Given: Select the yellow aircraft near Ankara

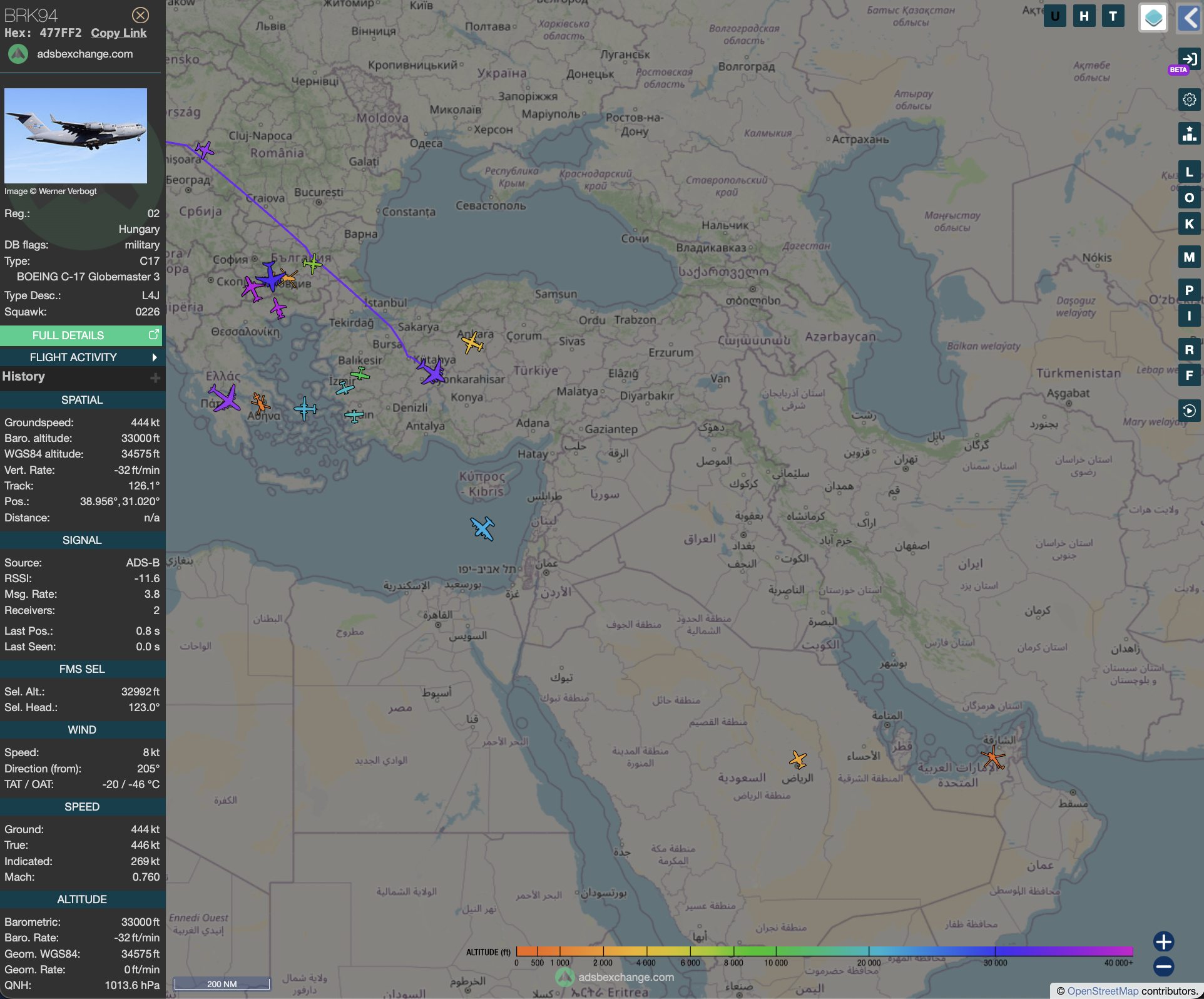Looking at the screenshot, I should pyautogui.click(x=472, y=342).
